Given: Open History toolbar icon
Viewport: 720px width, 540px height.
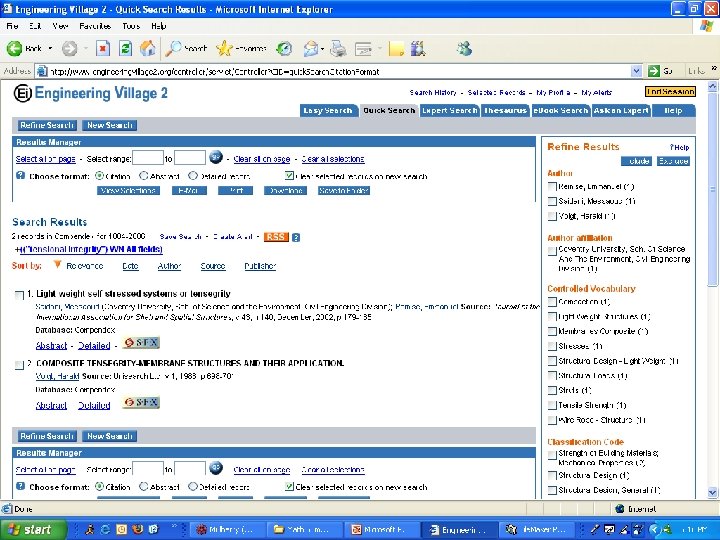Looking at the screenshot, I should (284, 48).
